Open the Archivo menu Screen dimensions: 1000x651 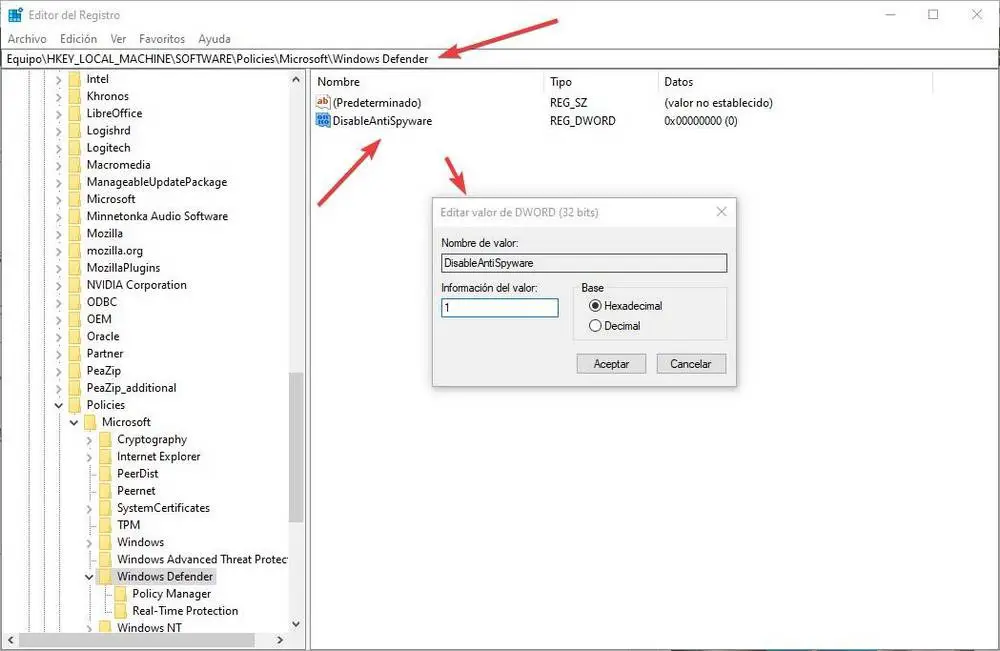[x=27, y=39]
